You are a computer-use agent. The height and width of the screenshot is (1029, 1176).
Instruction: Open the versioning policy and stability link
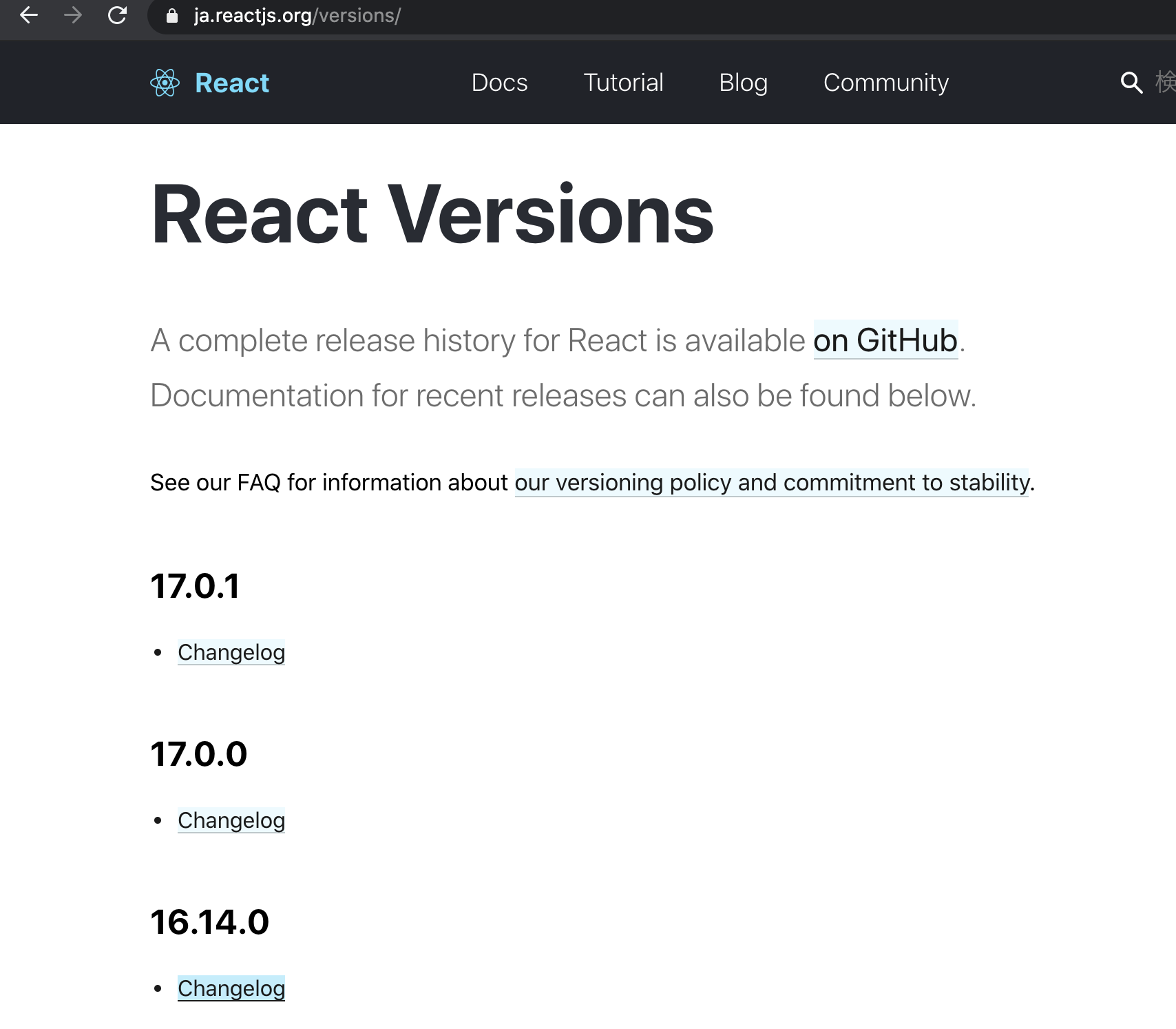pyautogui.click(x=770, y=483)
